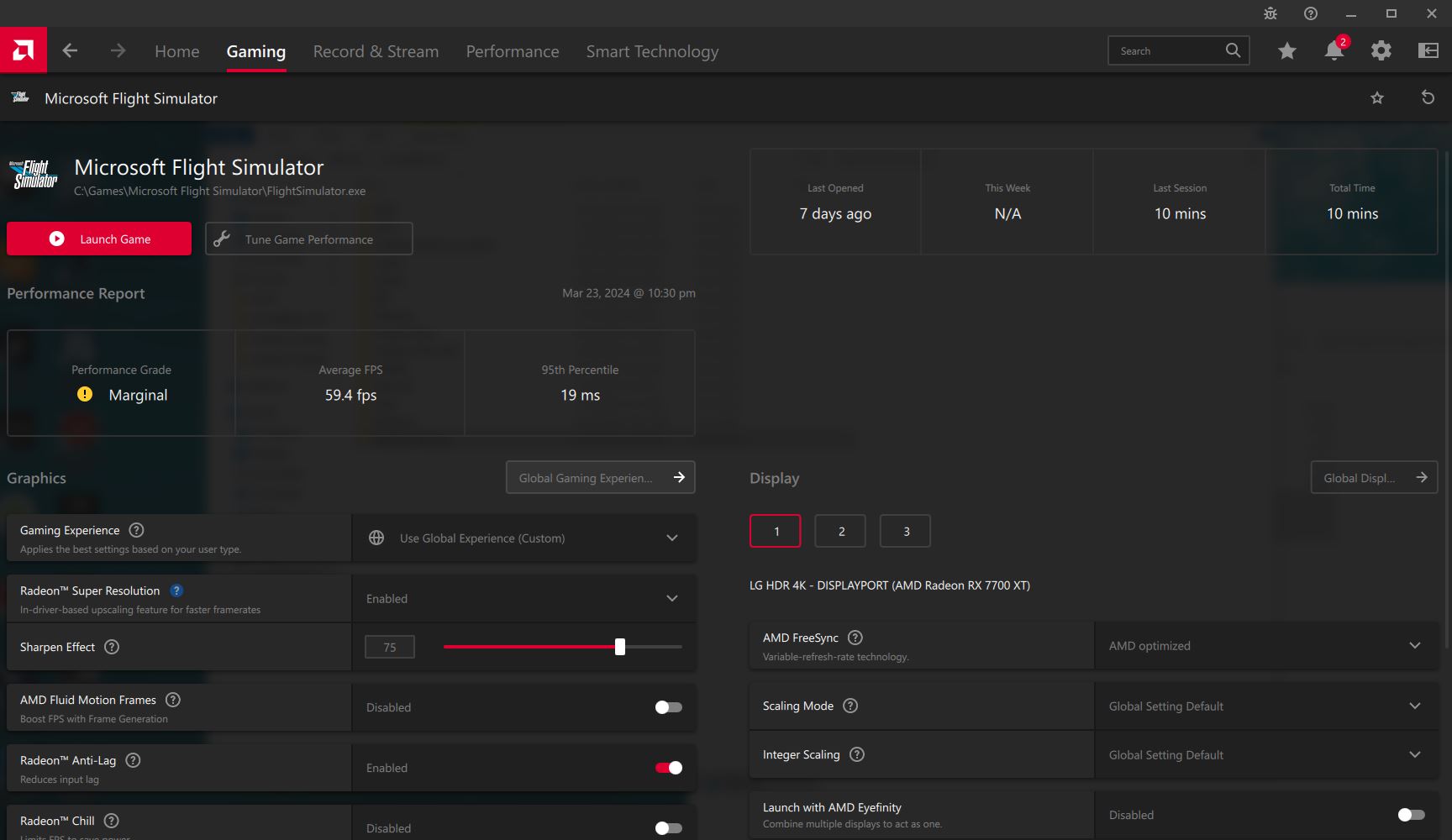
Task: Enable Radeon Chill toggle
Action: [669, 828]
